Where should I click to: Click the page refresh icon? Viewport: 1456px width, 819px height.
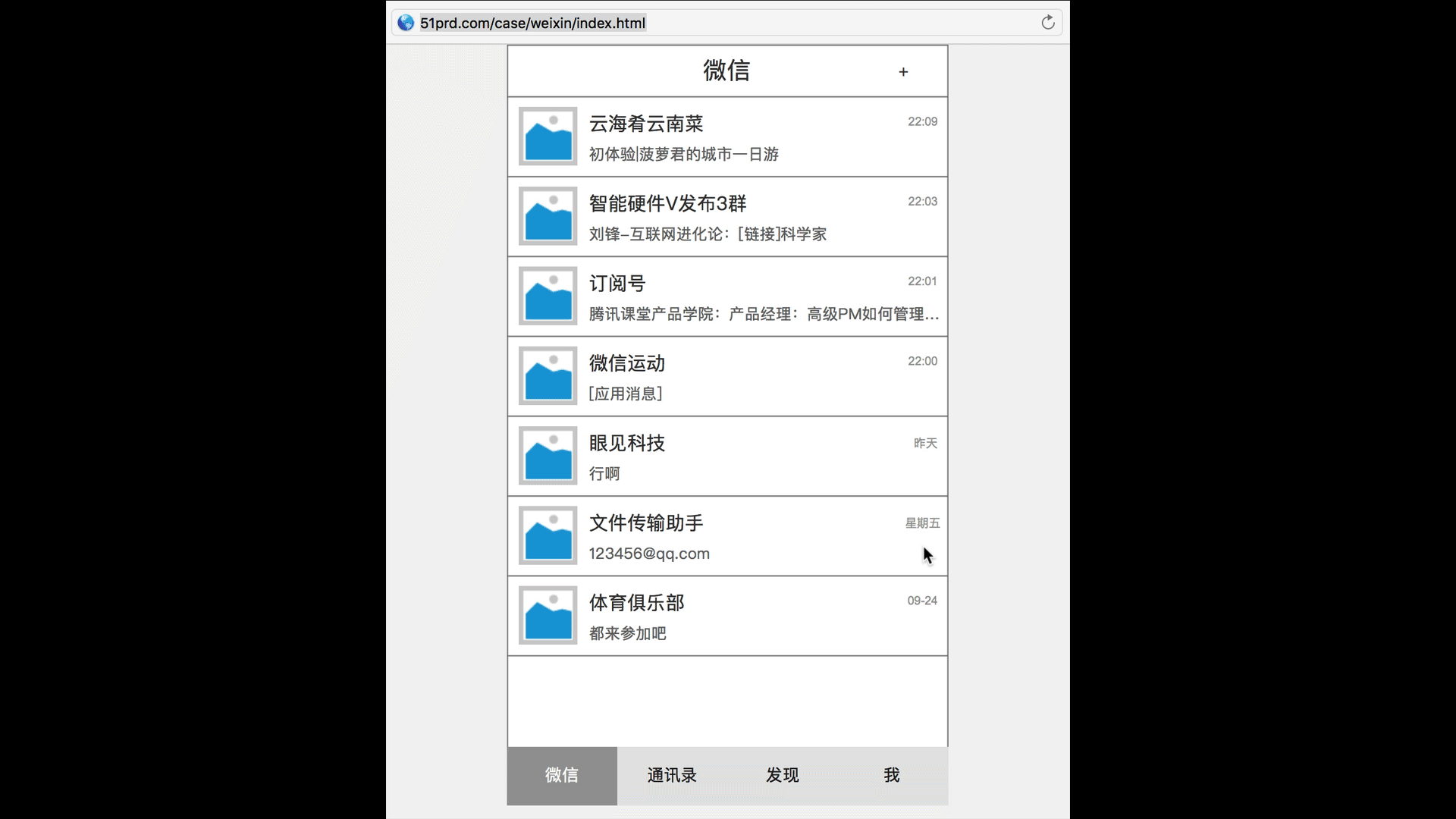1049,22
